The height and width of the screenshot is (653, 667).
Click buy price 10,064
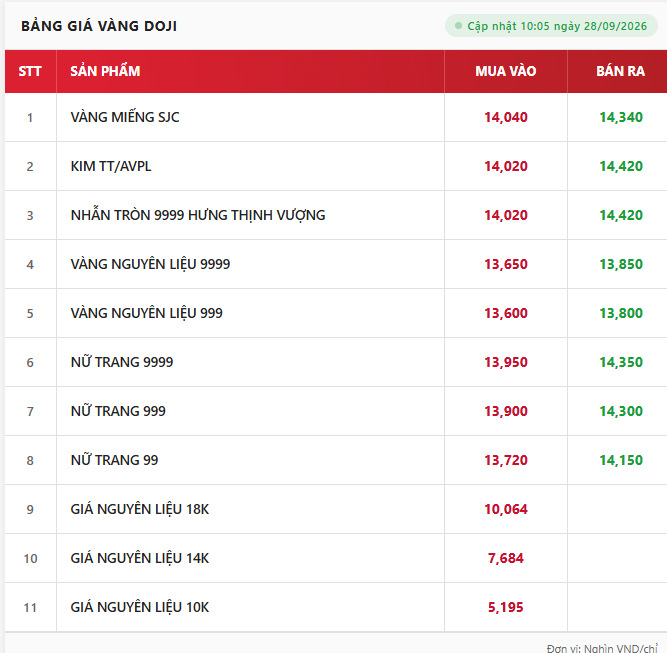point(506,509)
